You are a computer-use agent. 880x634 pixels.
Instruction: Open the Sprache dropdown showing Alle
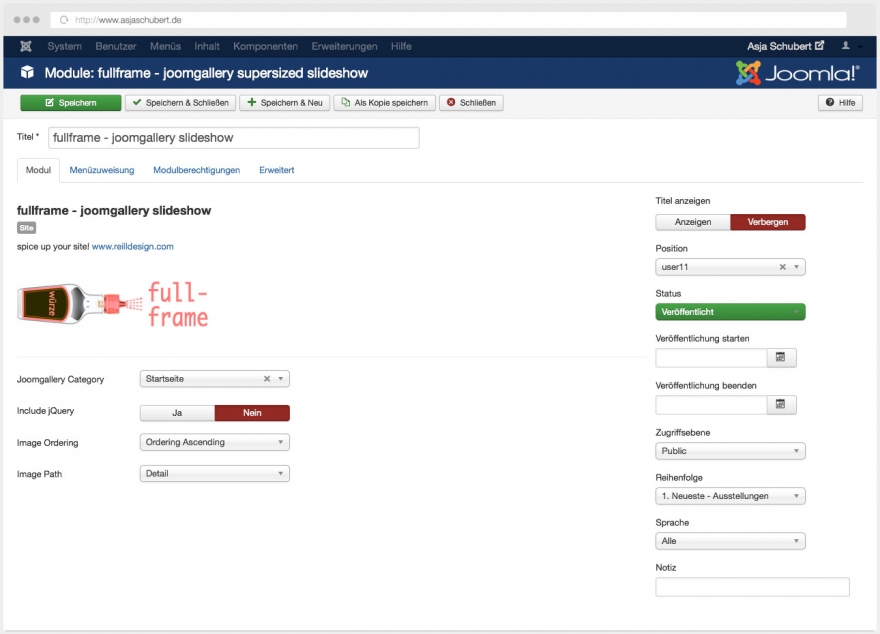730,541
